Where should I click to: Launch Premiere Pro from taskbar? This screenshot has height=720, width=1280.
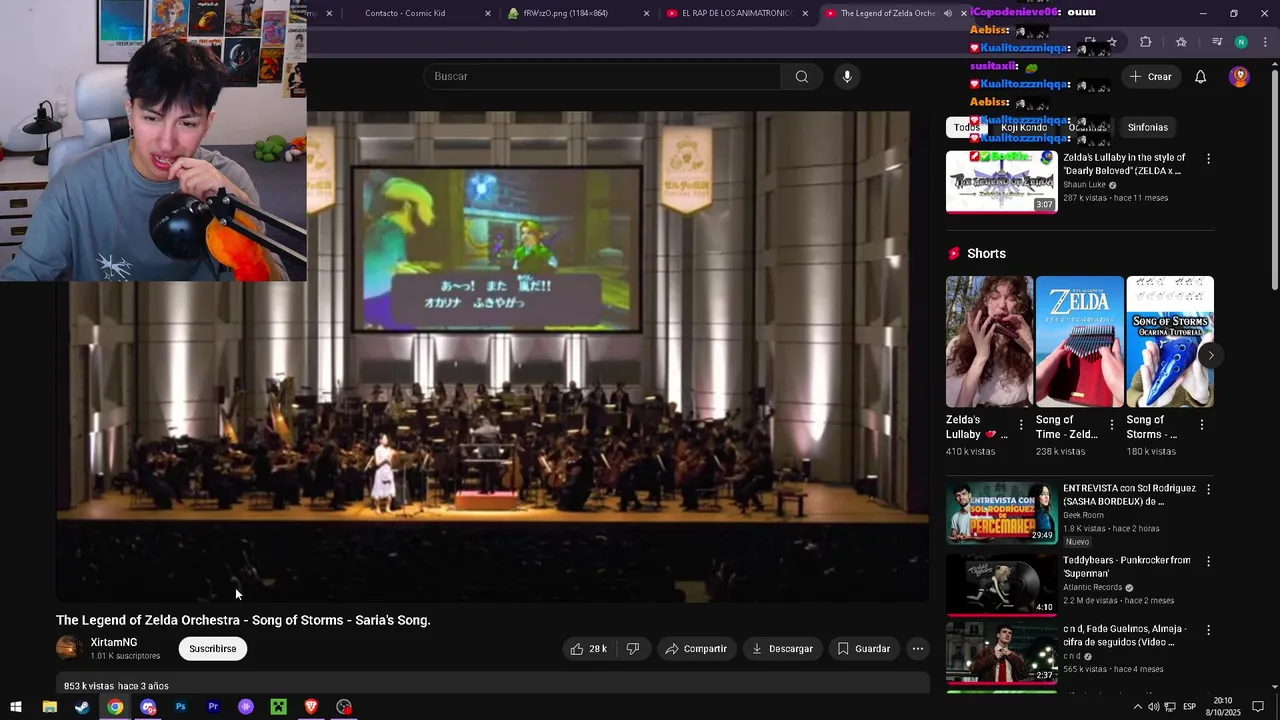pos(213,707)
